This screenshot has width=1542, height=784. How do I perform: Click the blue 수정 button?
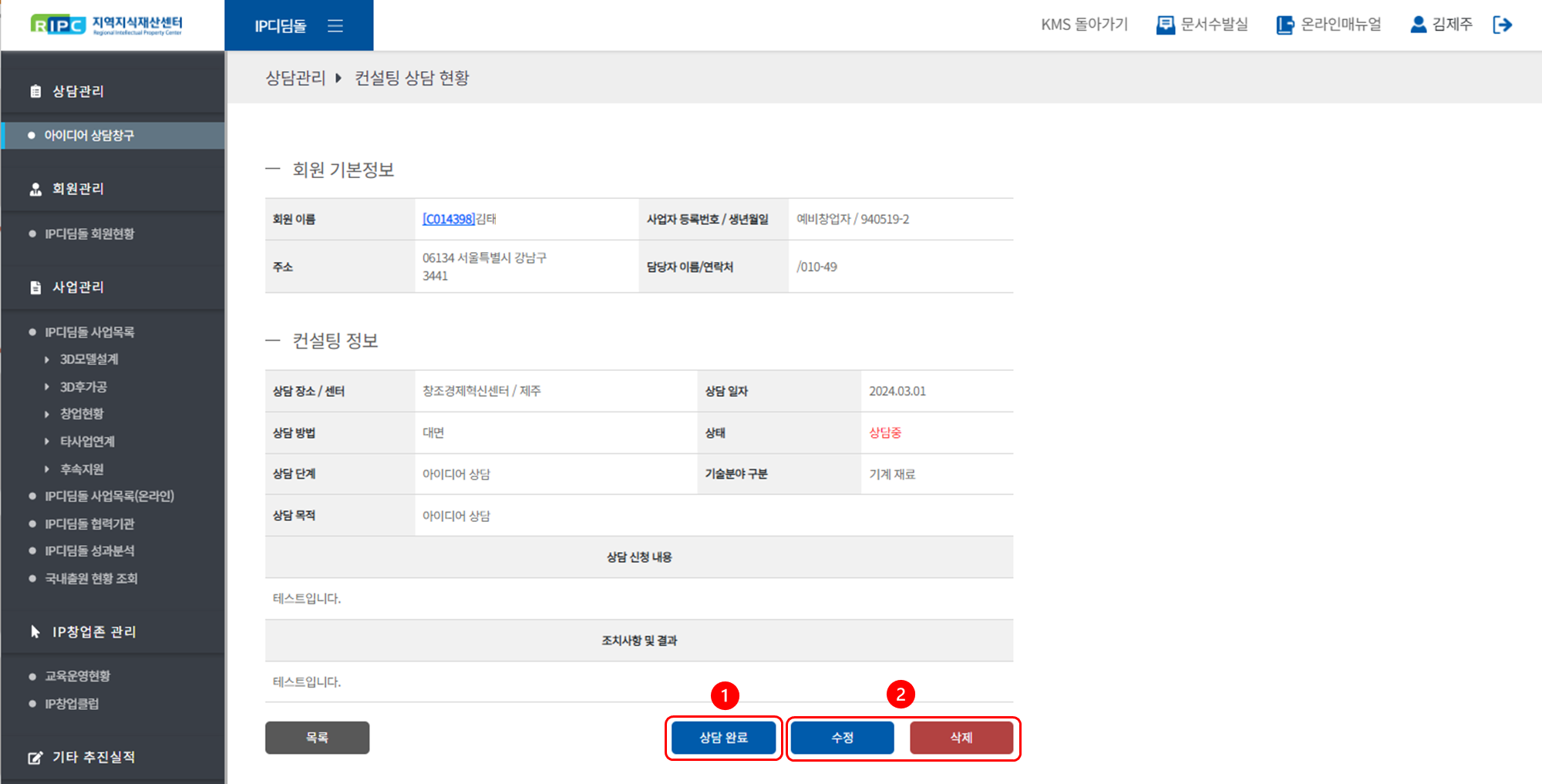tap(842, 738)
